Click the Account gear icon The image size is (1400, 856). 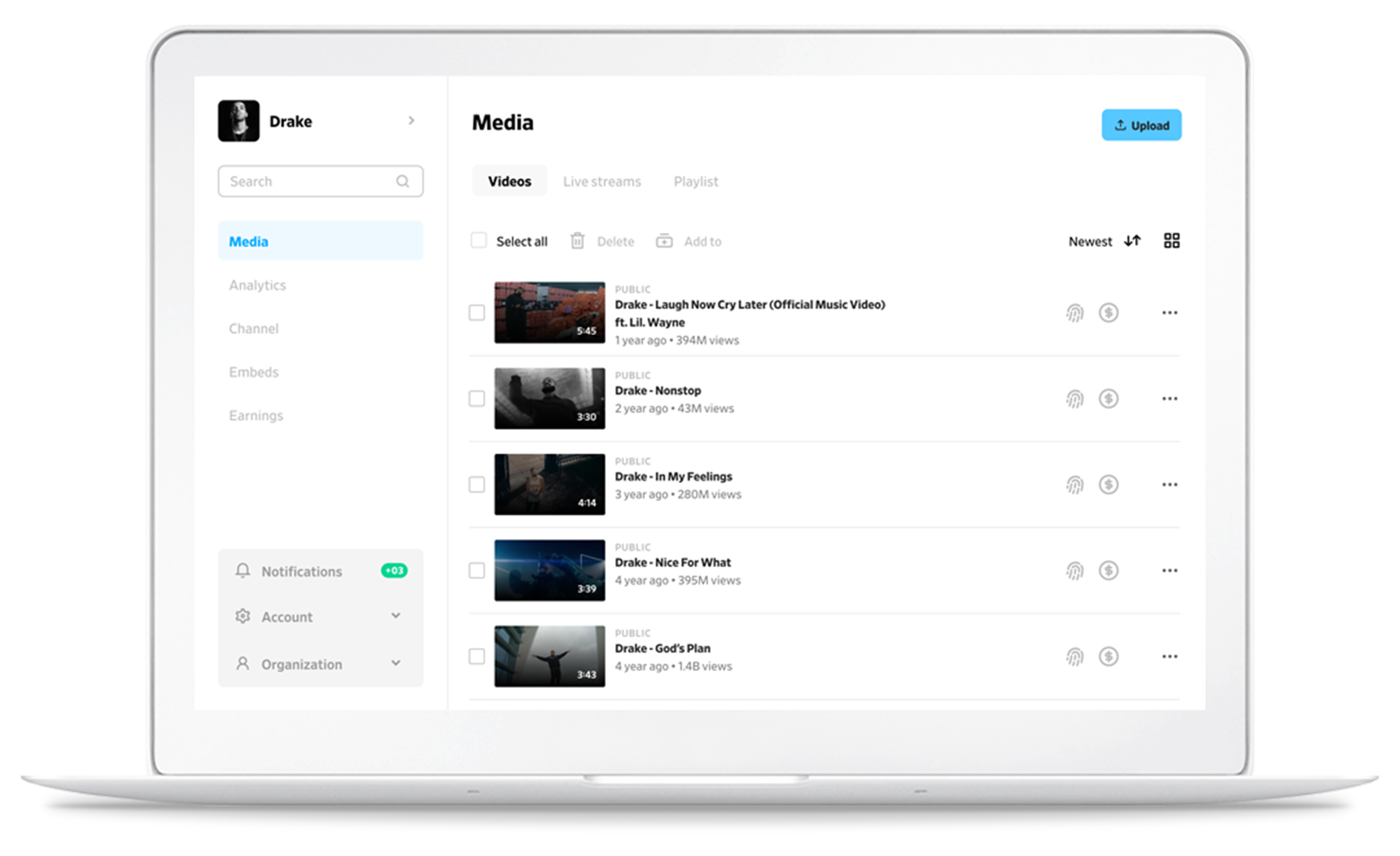point(242,616)
